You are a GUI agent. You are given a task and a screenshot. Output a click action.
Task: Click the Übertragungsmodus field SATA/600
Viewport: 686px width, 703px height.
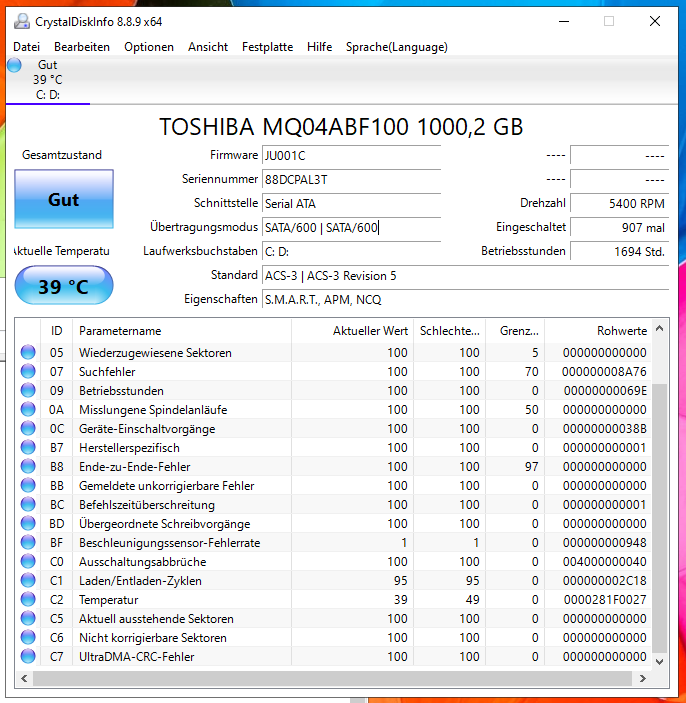352,228
